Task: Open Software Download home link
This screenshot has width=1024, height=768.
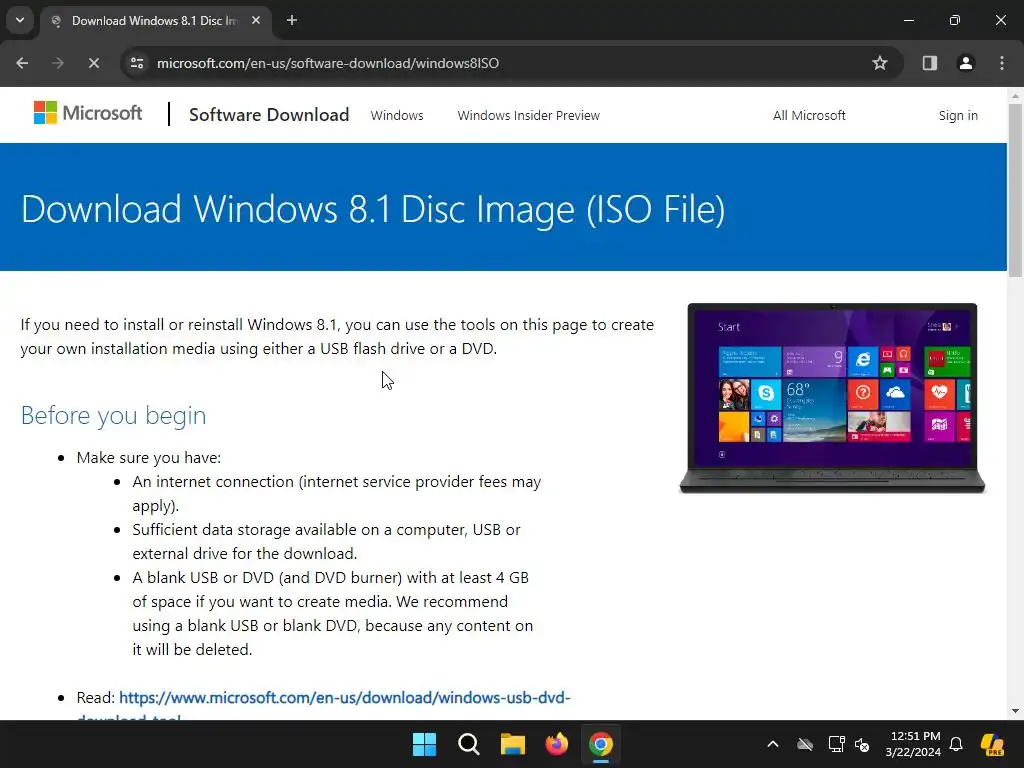Action: [x=269, y=115]
